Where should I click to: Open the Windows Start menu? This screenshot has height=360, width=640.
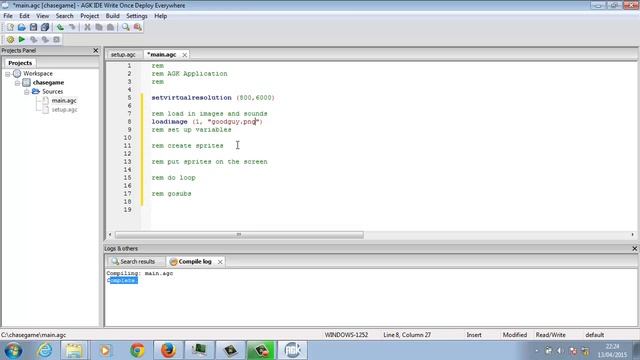click(x=13, y=351)
